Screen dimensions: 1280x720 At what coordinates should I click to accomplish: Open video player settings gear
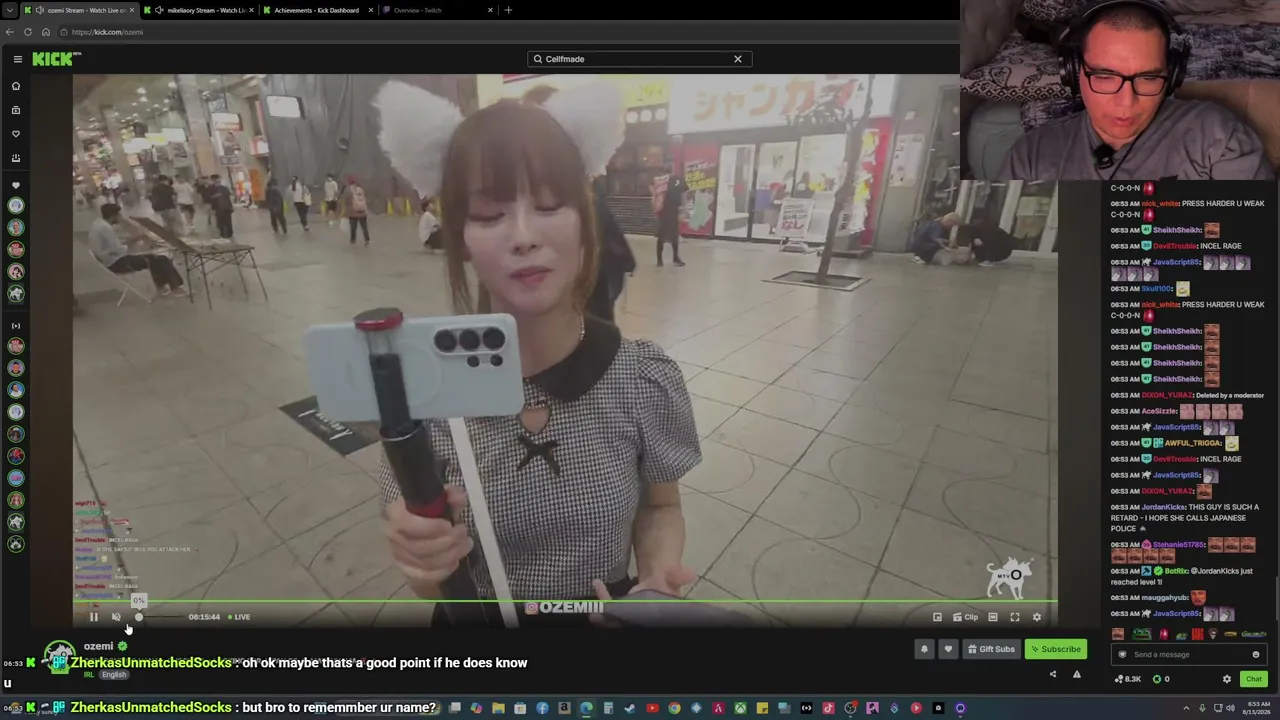(1037, 617)
